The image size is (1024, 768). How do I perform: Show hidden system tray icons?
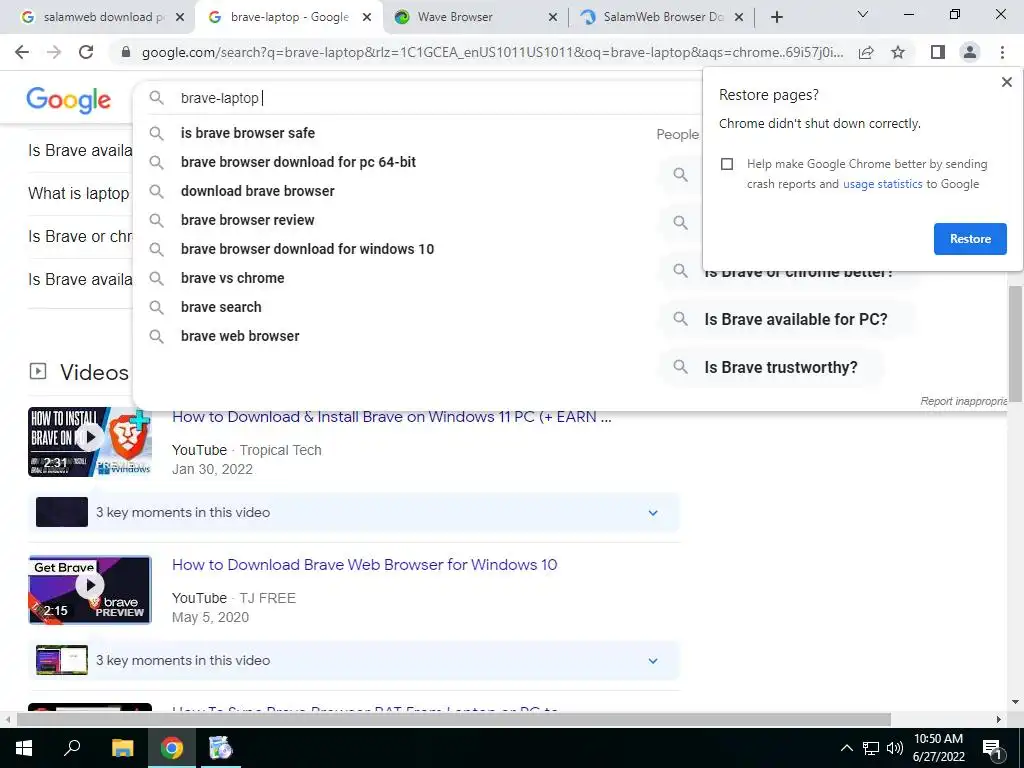tap(846, 748)
